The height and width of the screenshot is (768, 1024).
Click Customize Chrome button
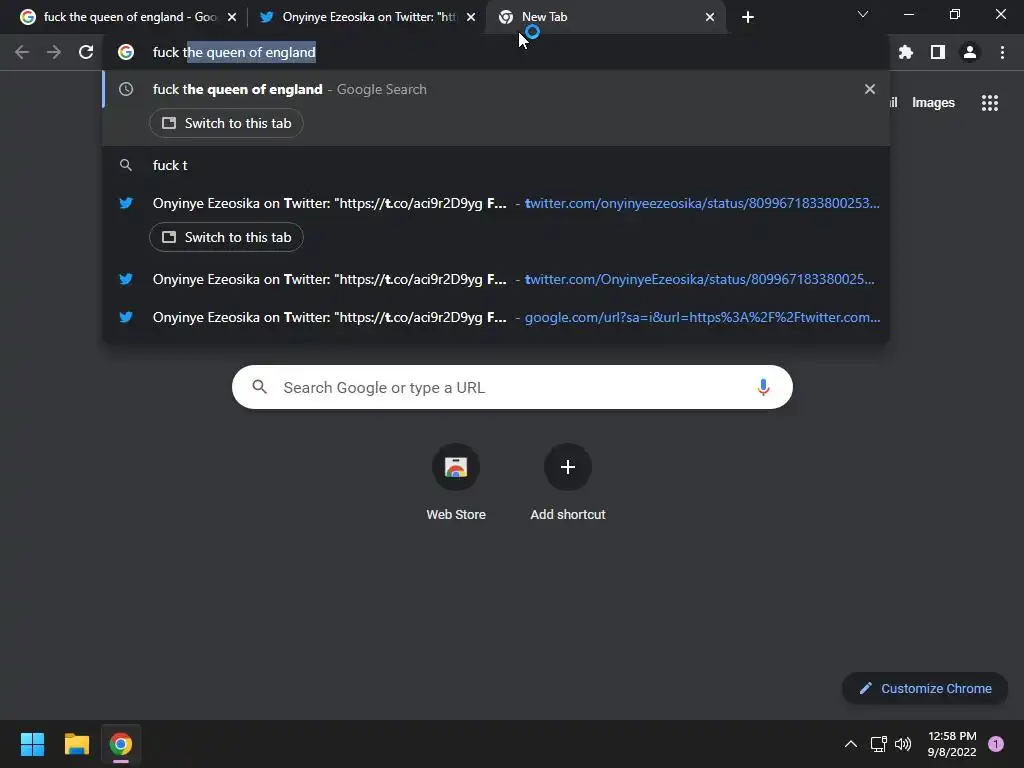(925, 688)
